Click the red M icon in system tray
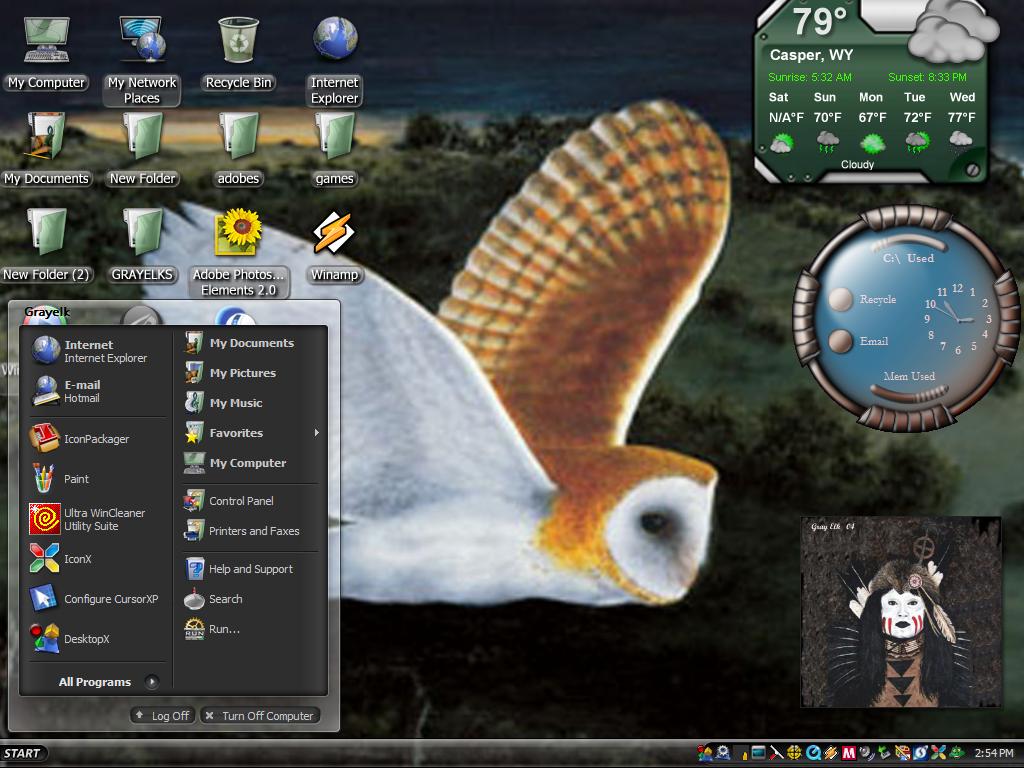This screenshot has height=768, width=1024. (x=848, y=753)
